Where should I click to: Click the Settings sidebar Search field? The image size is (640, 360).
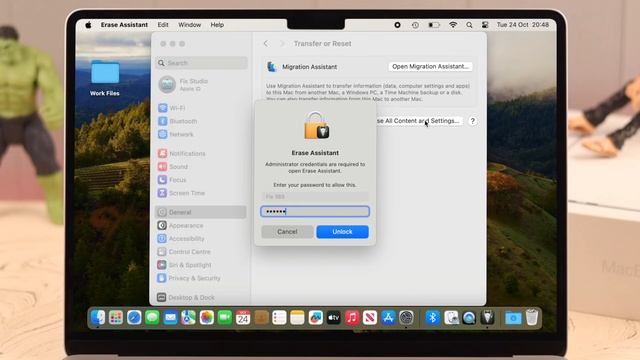point(202,63)
